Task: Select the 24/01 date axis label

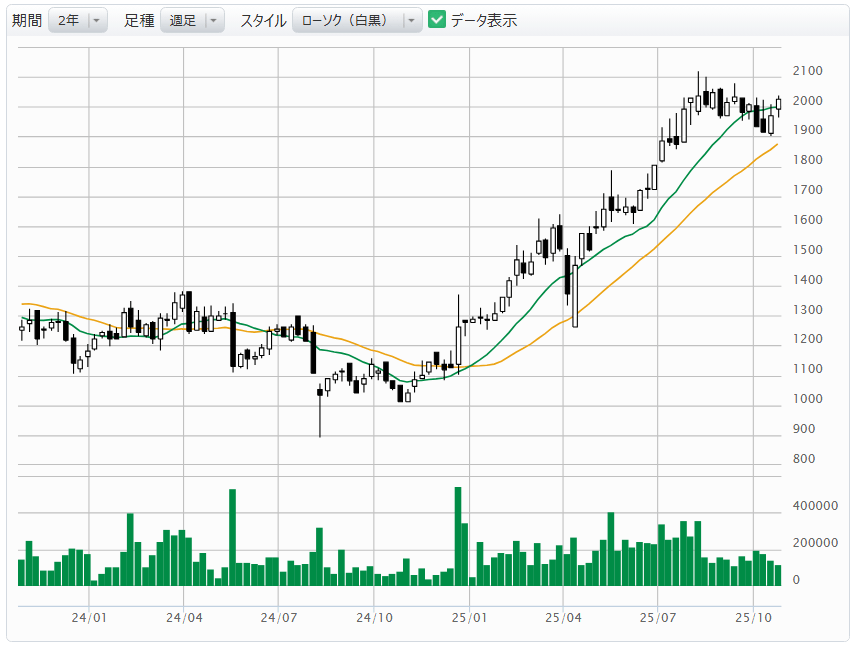Action: [90, 618]
